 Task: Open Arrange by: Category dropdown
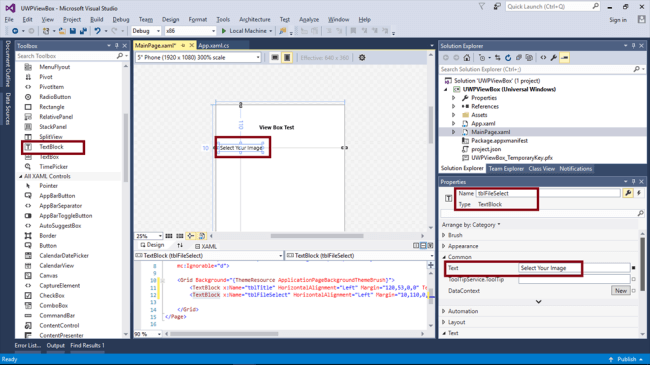click(471, 224)
